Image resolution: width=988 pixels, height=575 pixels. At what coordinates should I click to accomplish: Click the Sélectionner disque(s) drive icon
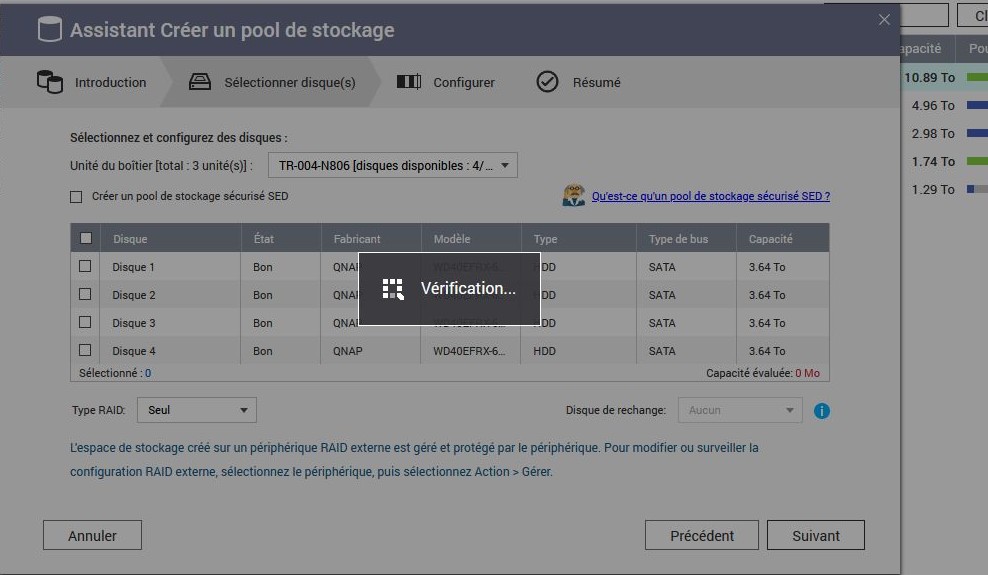coord(200,82)
